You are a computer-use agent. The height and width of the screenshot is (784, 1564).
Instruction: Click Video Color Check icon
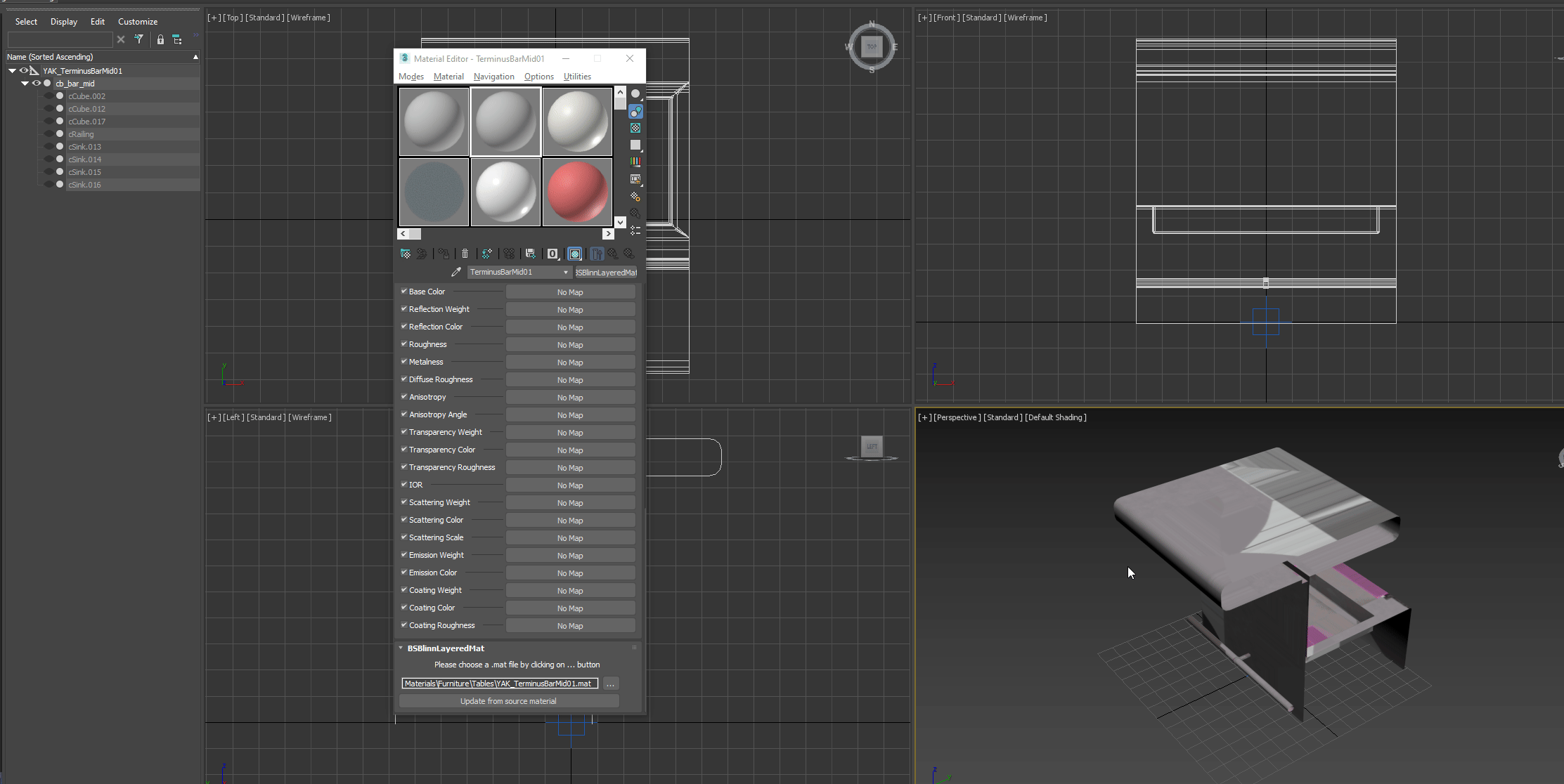tap(635, 162)
